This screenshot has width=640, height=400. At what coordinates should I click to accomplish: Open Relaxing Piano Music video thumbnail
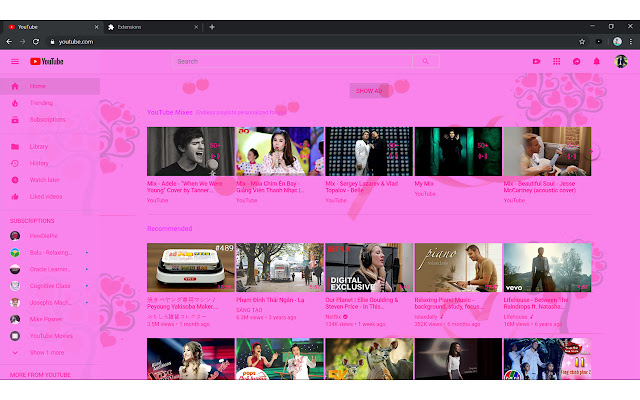[x=458, y=267]
